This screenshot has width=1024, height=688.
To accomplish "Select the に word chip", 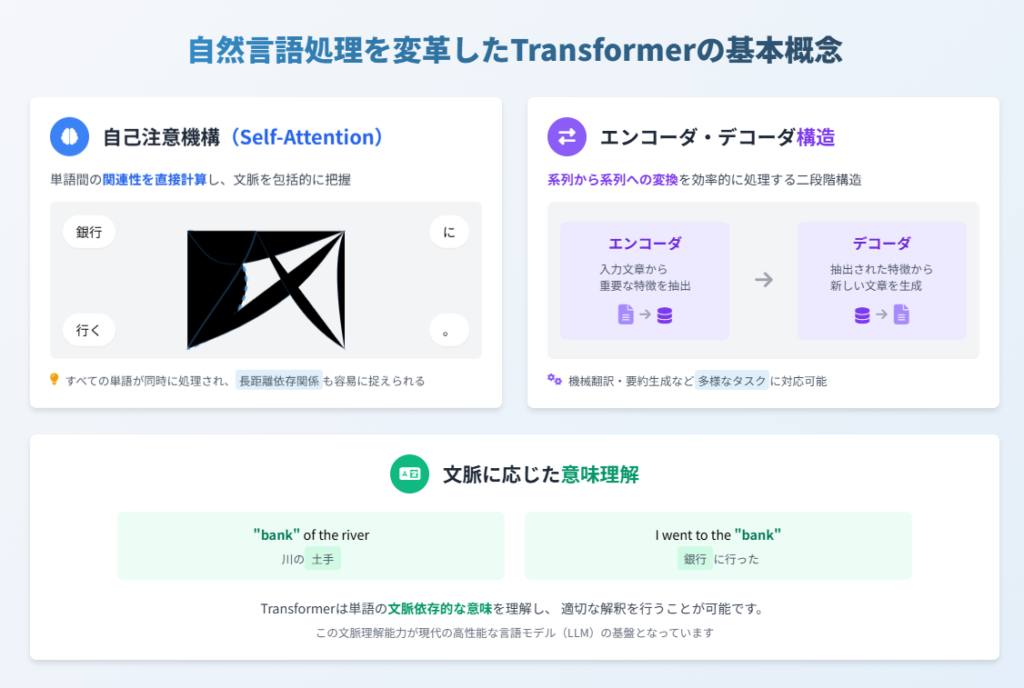I will [449, 232].
